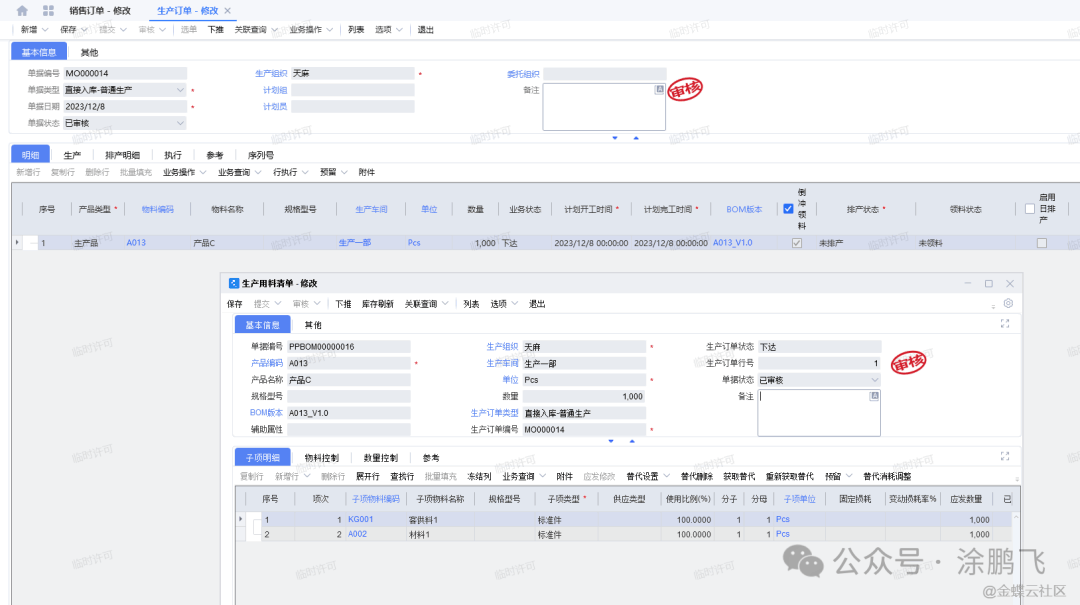Go to the home page icon

pyautogui.click(x=22, y=10)
